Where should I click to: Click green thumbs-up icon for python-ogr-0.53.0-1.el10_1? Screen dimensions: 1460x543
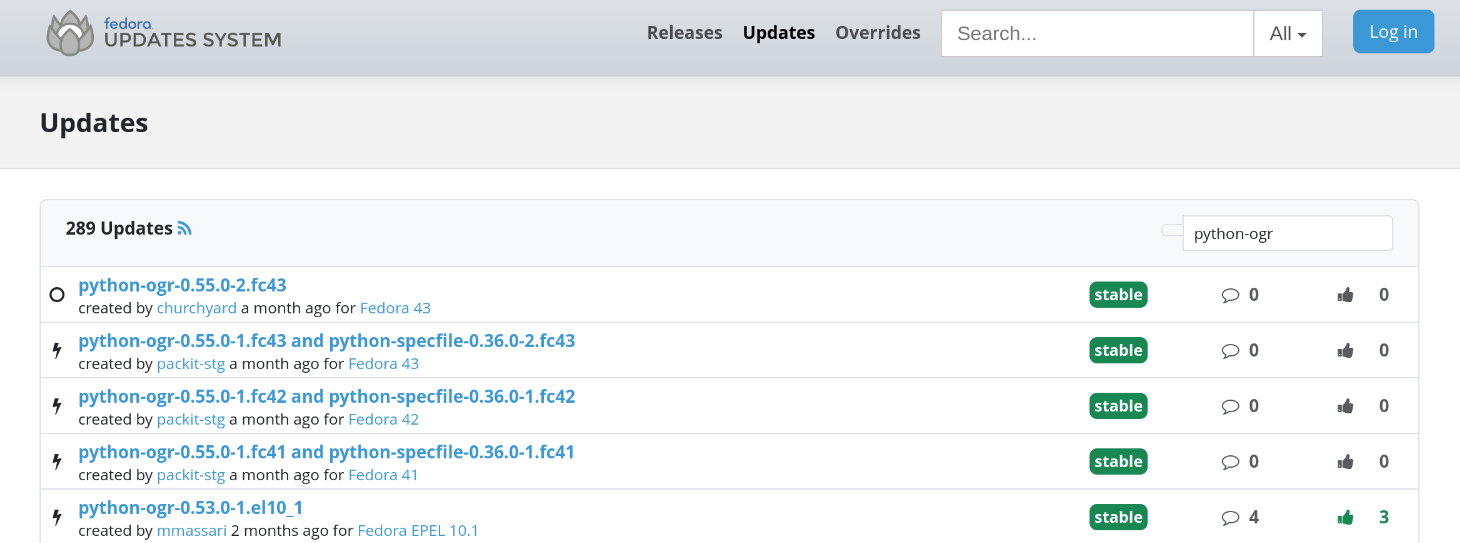tap(1345, 517)
